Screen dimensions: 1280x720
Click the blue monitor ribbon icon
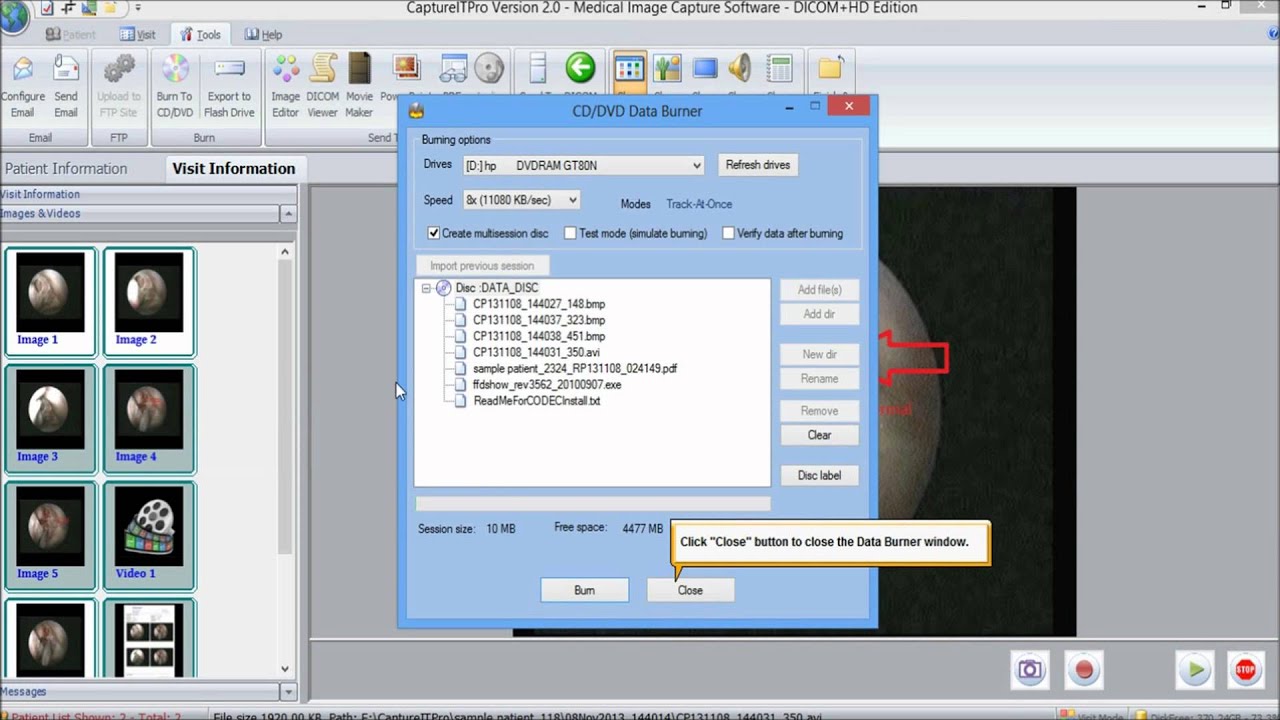point(705,69)
